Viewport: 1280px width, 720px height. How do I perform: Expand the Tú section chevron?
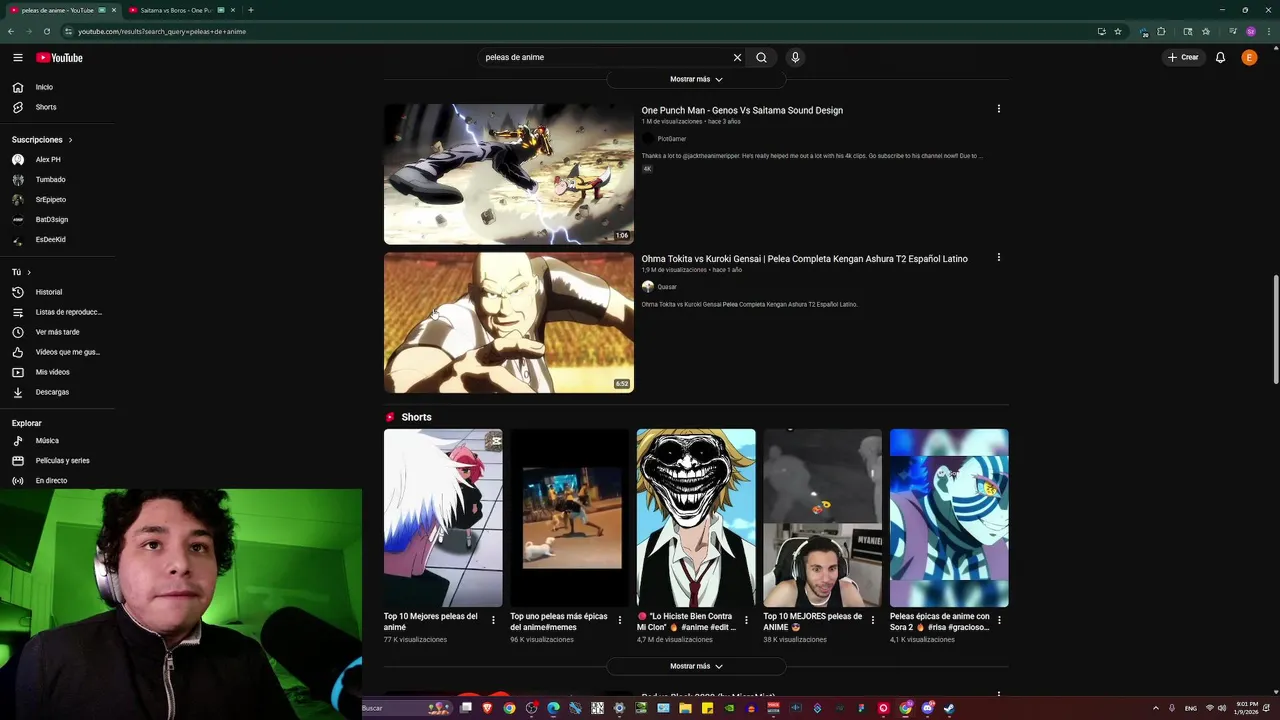pos(29,272)
